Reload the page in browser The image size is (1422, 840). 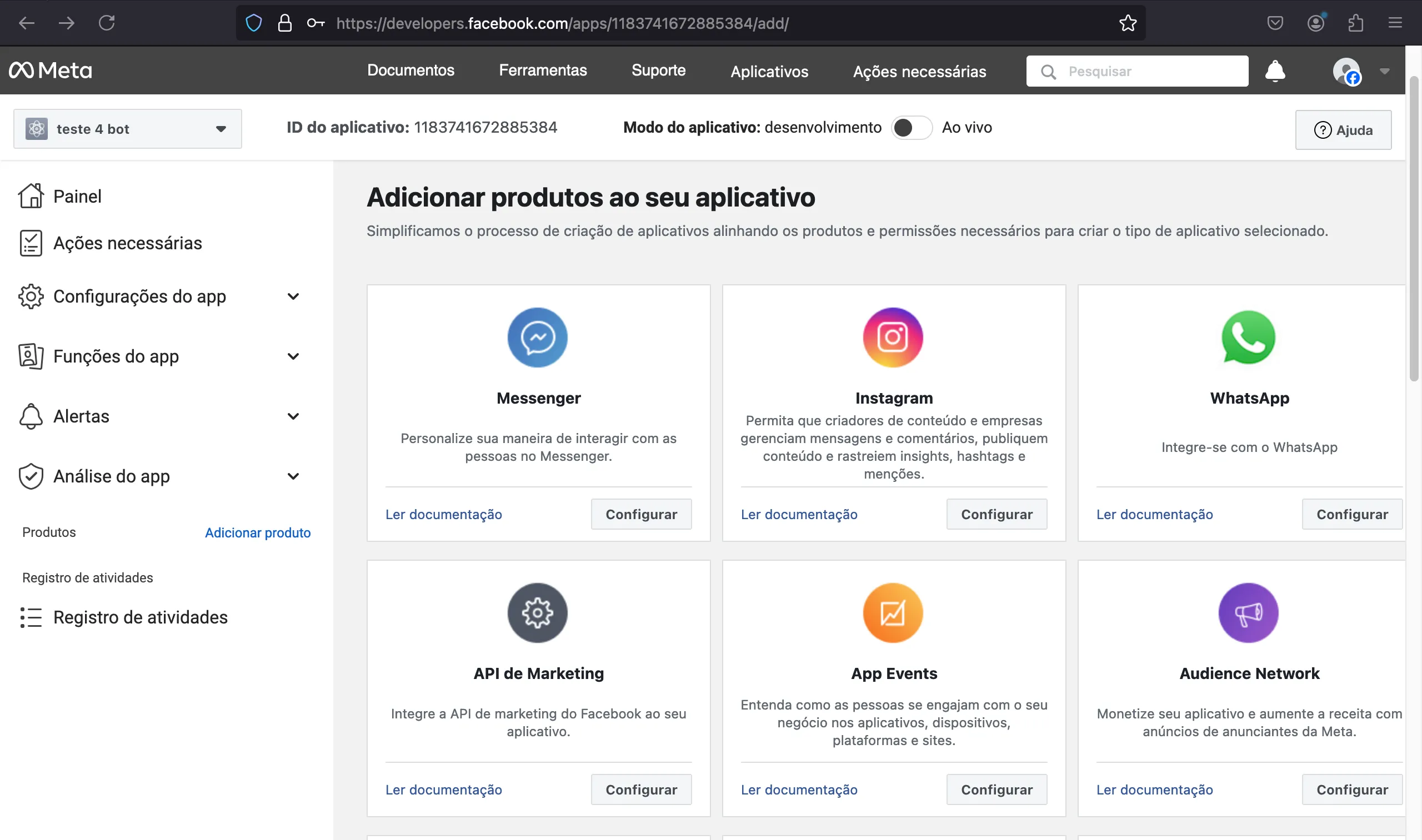coord(107,23)
